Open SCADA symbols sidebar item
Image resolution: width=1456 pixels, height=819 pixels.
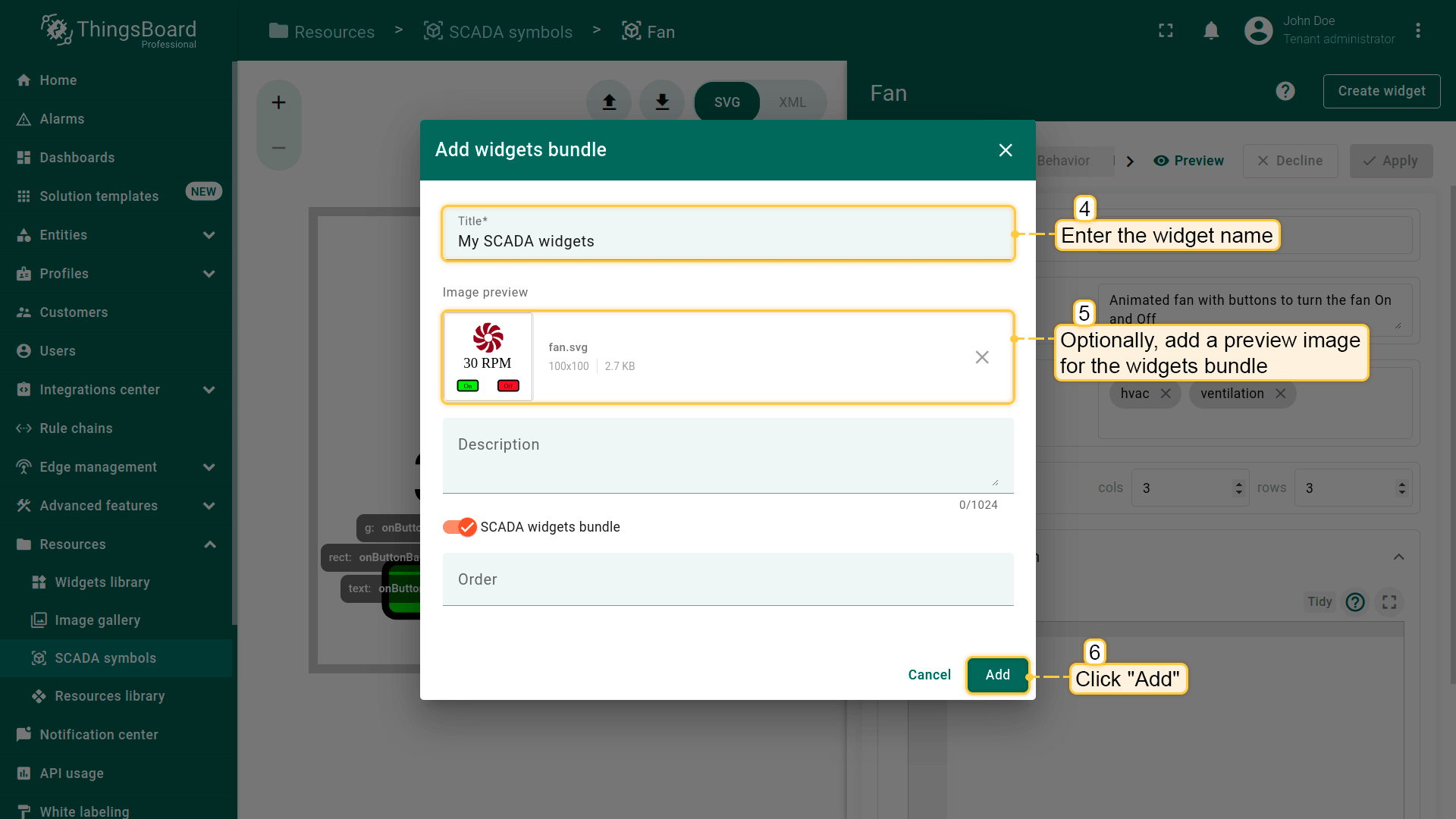pyautogui.click(x=105, y=658)
